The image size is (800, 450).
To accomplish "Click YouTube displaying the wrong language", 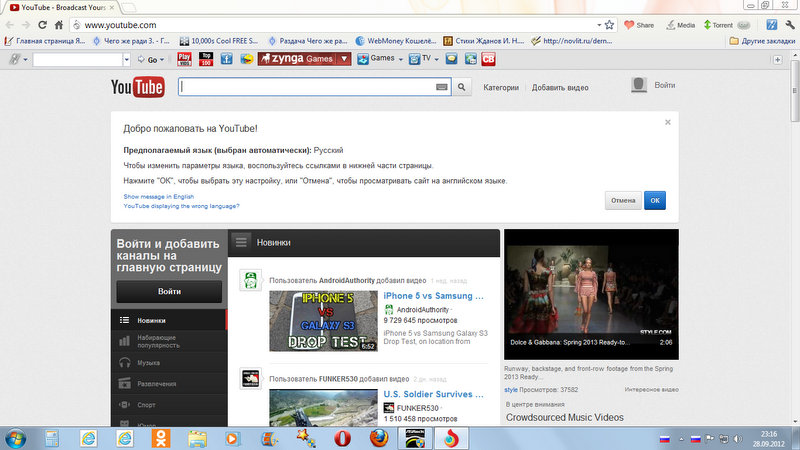I will 181,206.
